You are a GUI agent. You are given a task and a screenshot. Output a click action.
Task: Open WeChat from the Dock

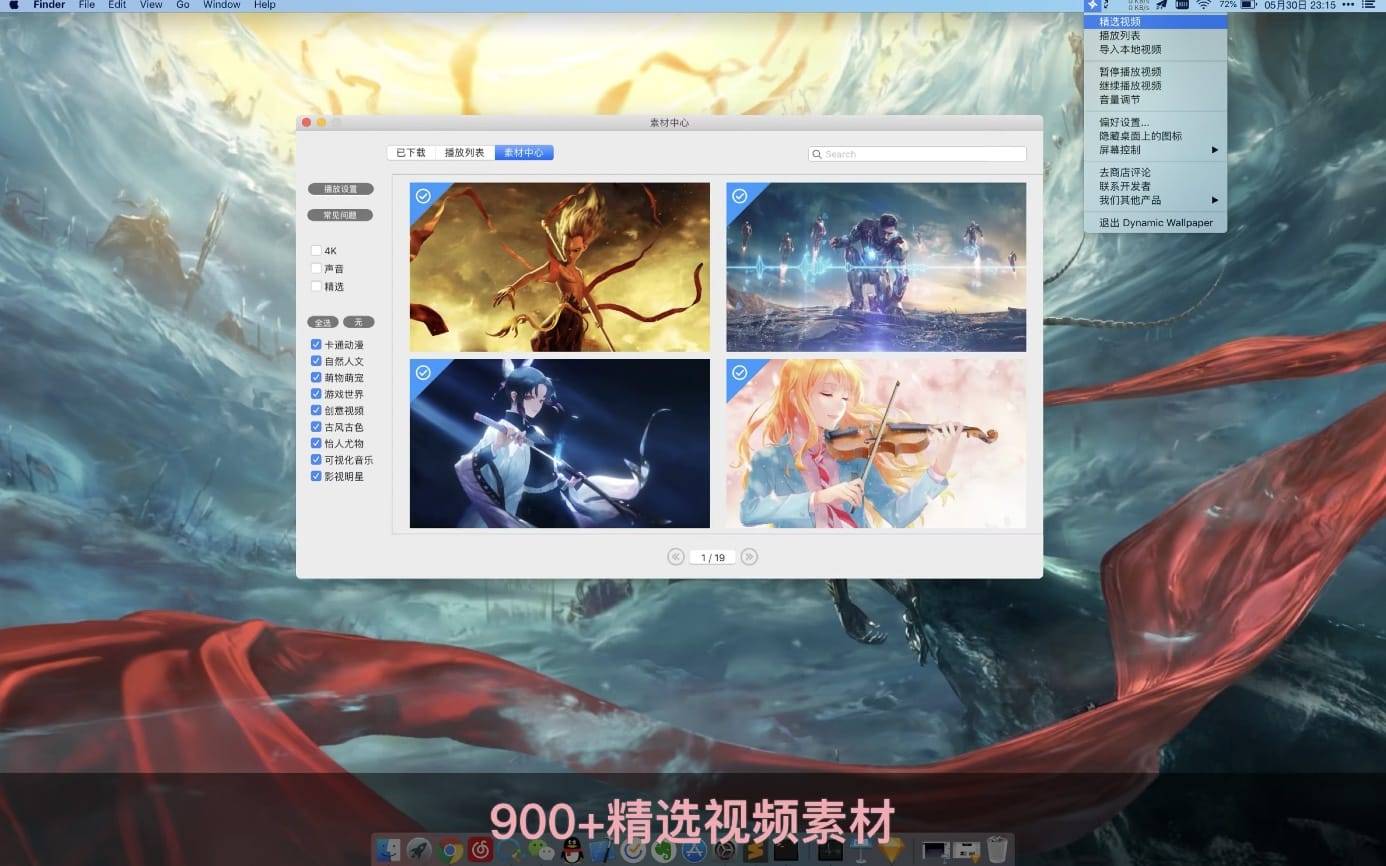(x=541, y=850)
